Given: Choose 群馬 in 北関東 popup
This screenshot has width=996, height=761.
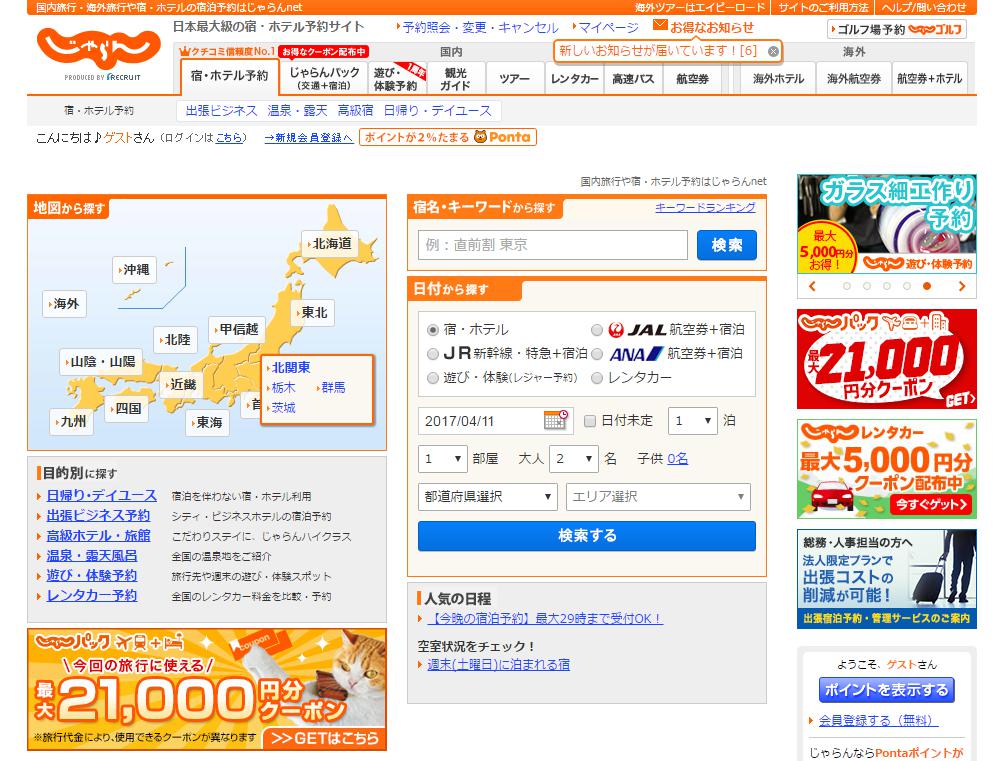Looking at the screenshot, I should (332, 387).
